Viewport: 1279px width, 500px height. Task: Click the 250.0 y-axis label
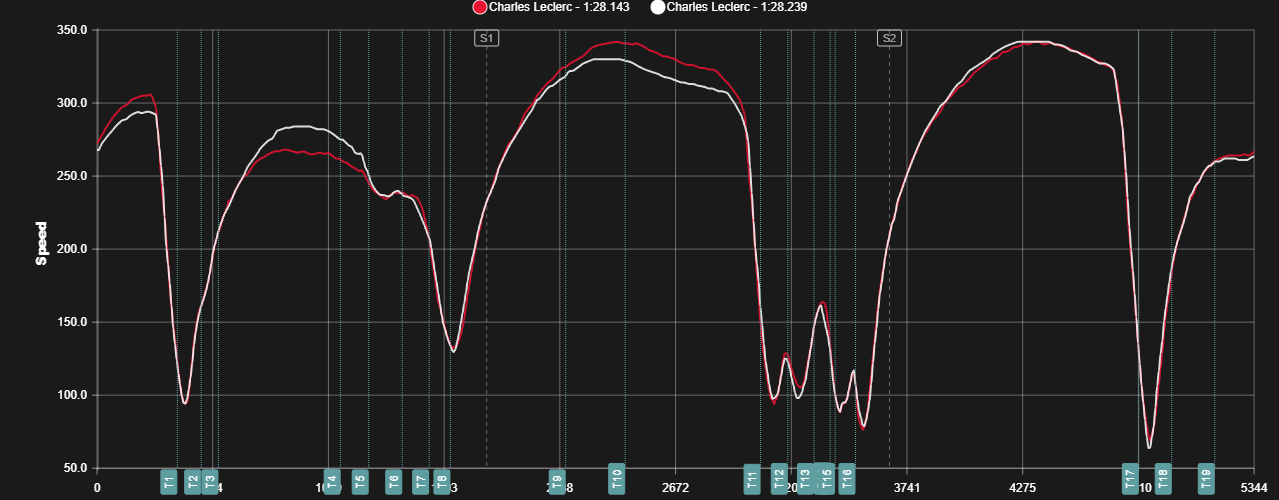coord(73,176)
